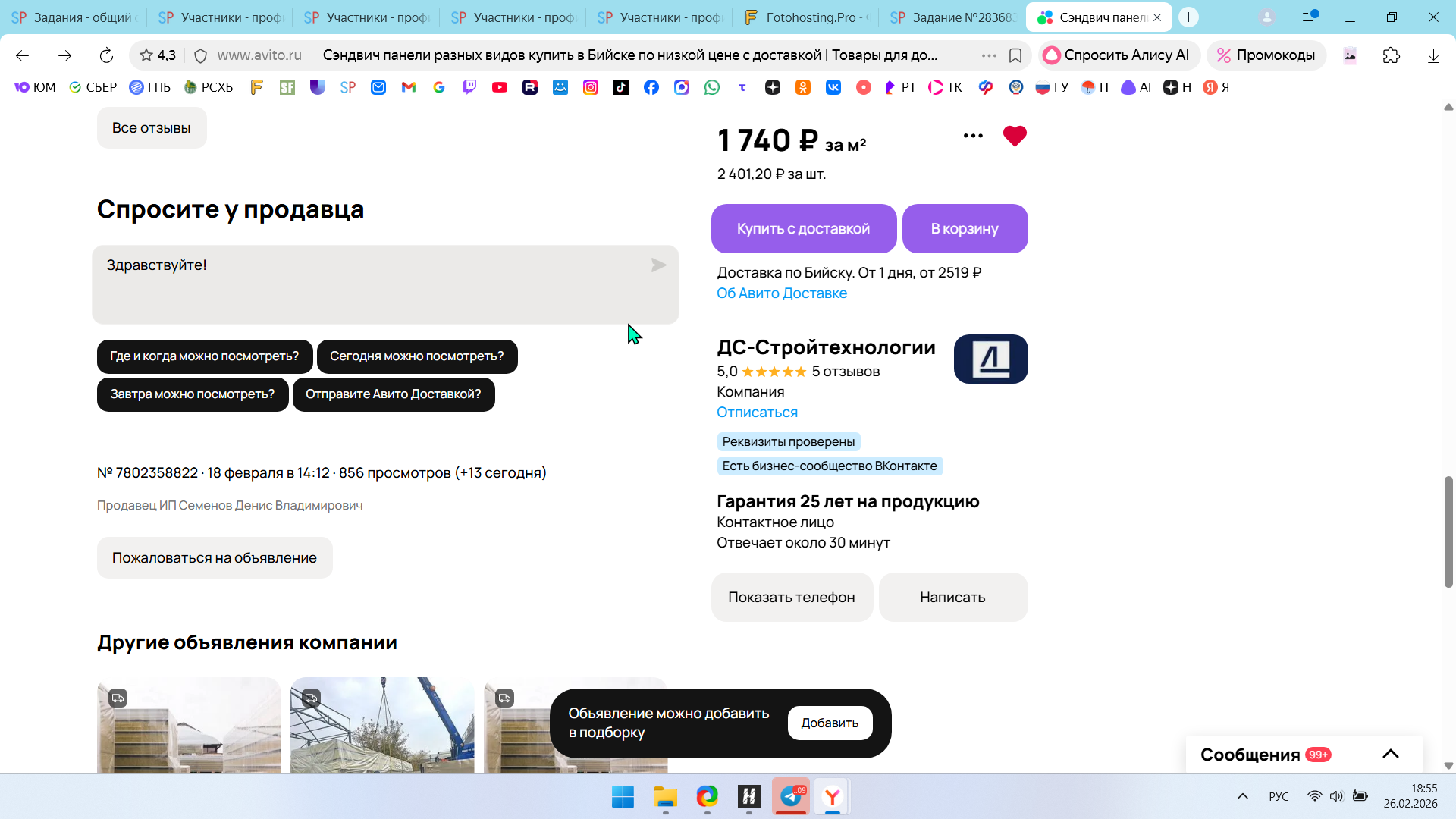Open downloads arrow icon in toolbar
The width and height of the screenshot is (1456, 819).
point(1432,55)
